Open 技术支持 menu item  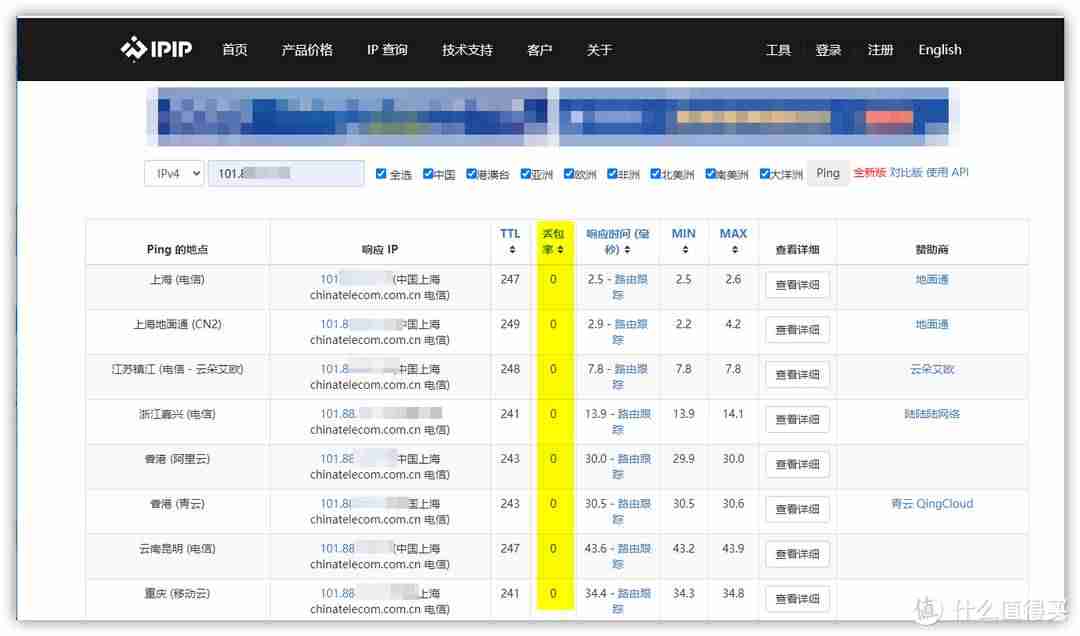pyautogui.click(x=468, y=50)
